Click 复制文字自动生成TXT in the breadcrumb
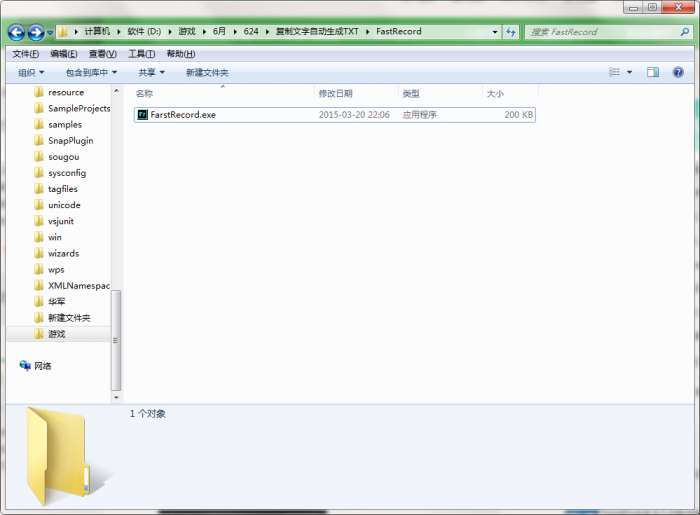This screenshot has width=700, height=515. (x=317, y=32)
